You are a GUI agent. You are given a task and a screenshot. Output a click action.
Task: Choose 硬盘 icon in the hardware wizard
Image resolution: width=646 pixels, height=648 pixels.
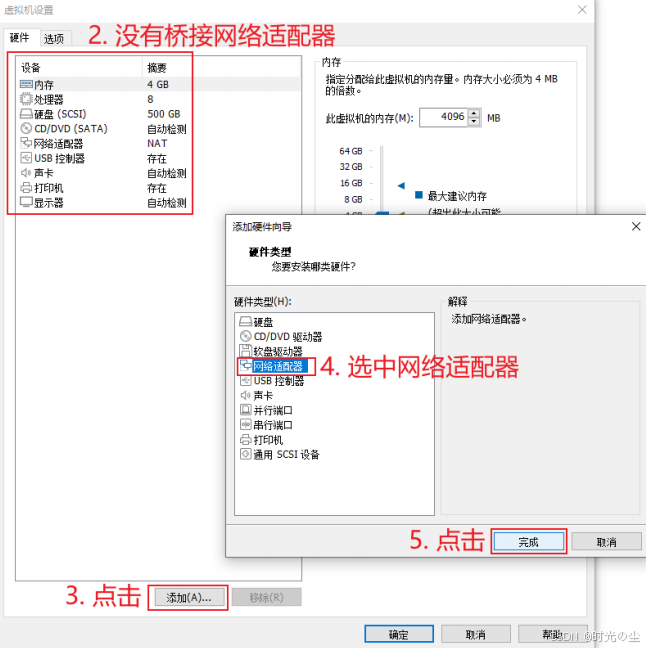pyautogui.click(x=246, y=322)
